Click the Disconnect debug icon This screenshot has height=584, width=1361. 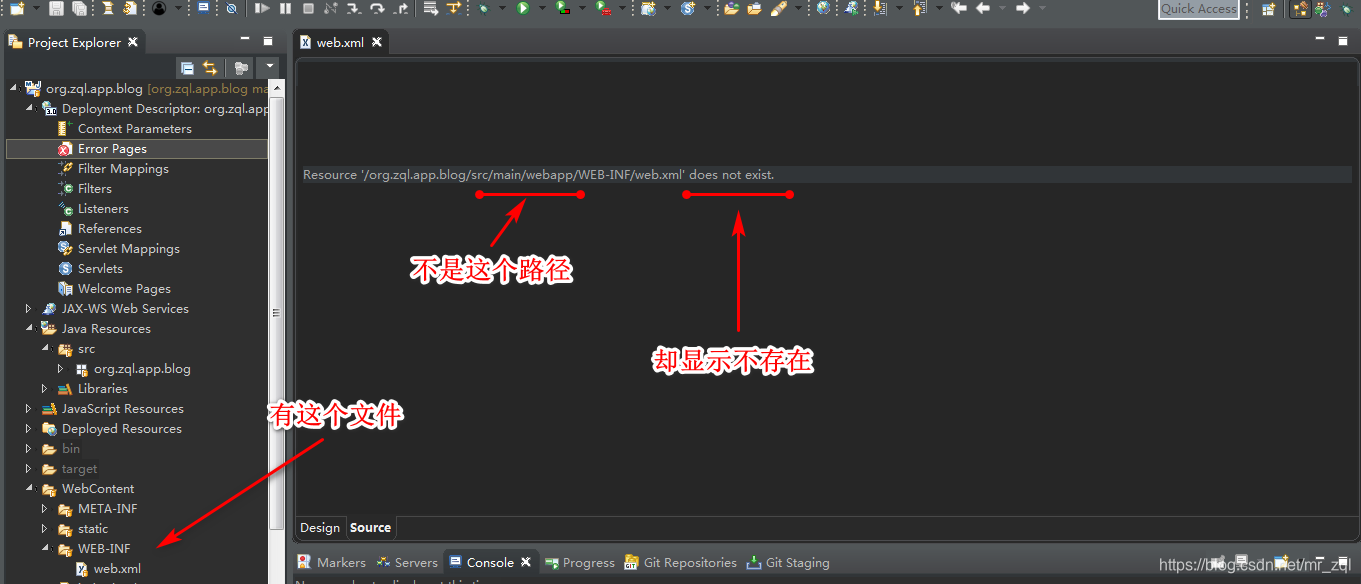point(331,8)
